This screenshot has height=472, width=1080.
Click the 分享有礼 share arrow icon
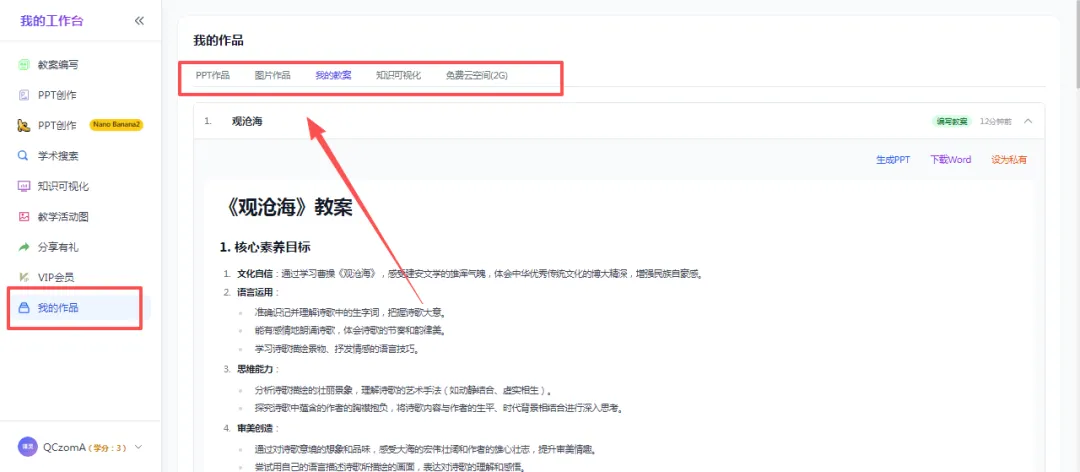pos(24,247)
